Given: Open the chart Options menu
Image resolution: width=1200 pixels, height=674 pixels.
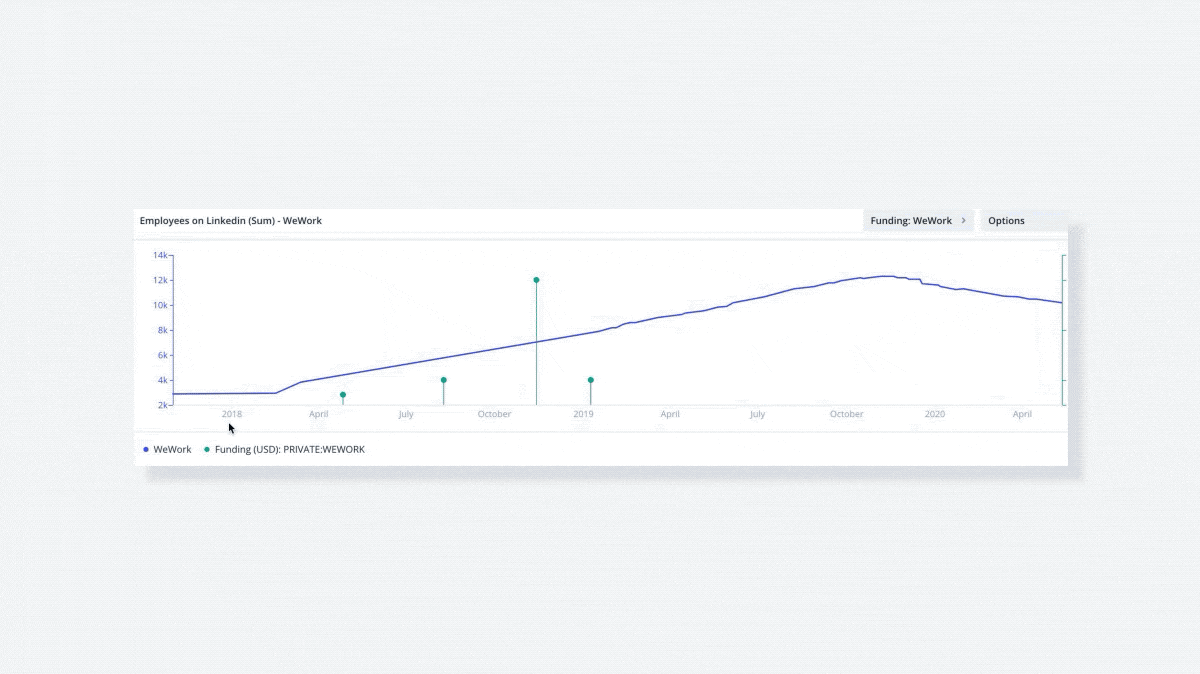Looking at the screenshot, I should 1024,221.
